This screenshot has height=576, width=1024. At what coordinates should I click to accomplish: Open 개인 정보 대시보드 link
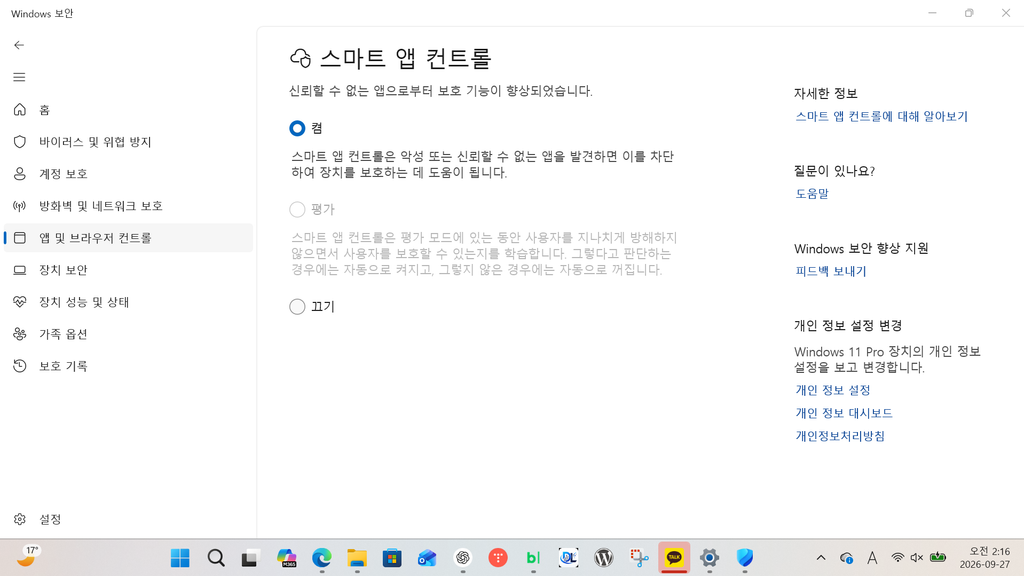844,413
